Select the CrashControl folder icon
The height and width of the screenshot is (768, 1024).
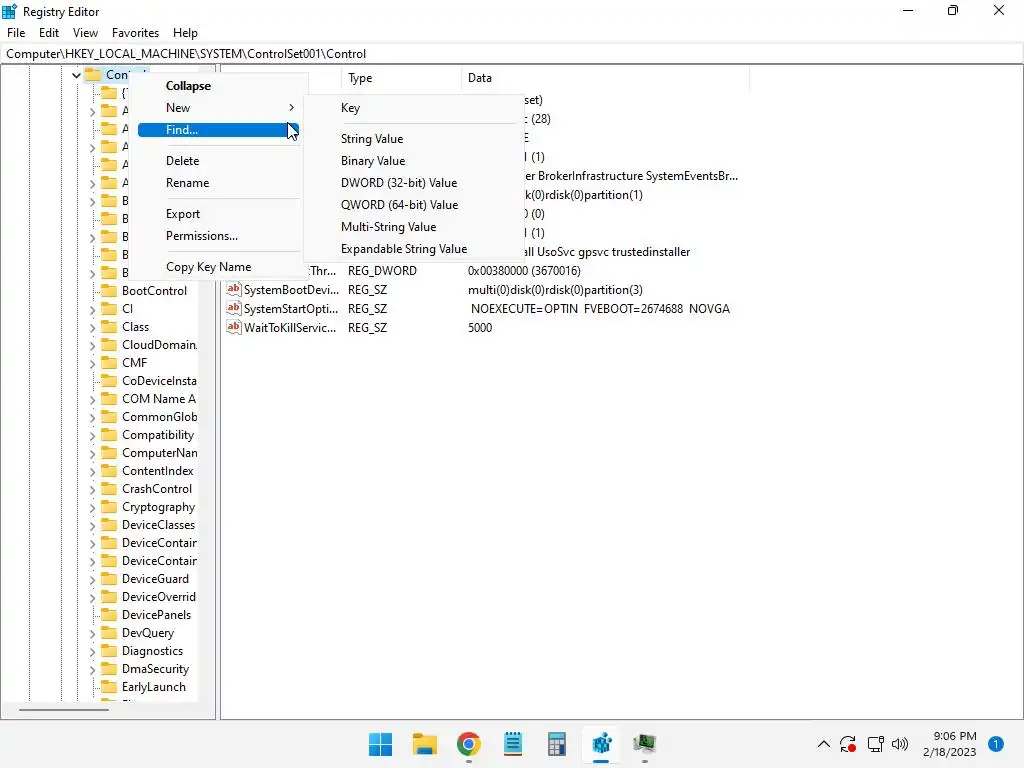[109, 488]
